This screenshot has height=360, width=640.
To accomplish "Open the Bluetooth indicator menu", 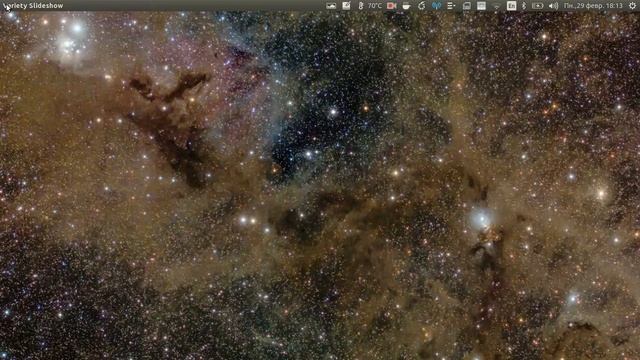I will tap(524, 6).
